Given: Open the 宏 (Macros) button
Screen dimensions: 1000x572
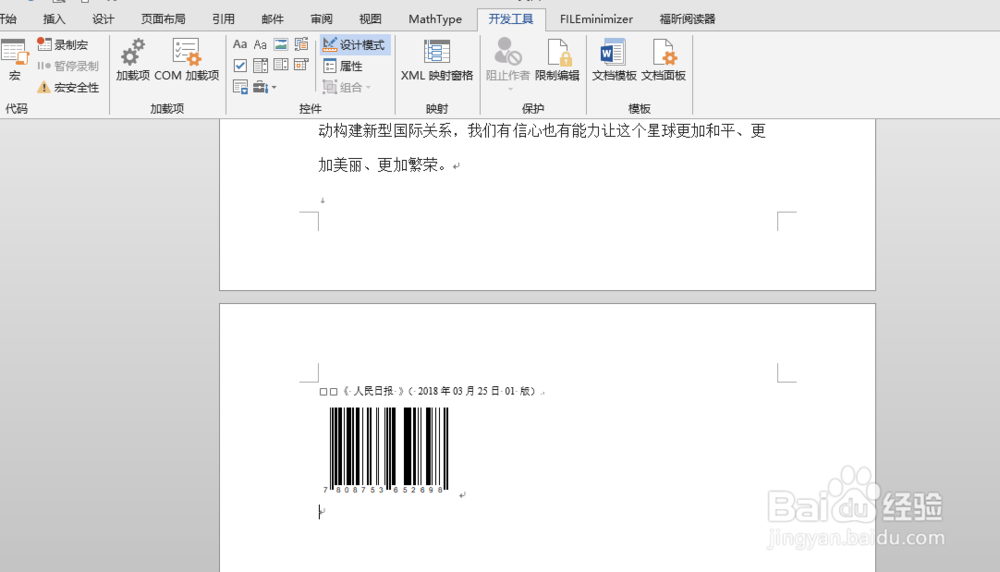Looking at the screenshot, I should [x=14, y=59].
